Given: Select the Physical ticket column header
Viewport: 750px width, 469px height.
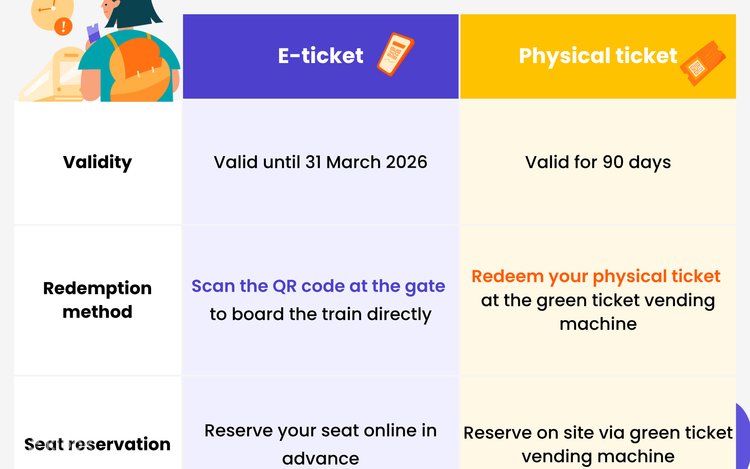Looking at the screenshot, I should click(x=597, y=56).
